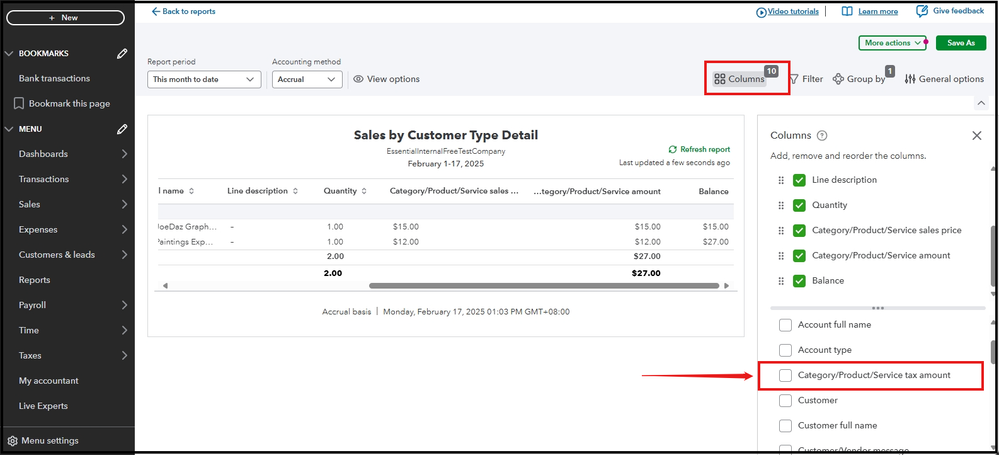The image size is (999, 455).
Task: Click the green Save As button
Action: [x=960, y=43]
